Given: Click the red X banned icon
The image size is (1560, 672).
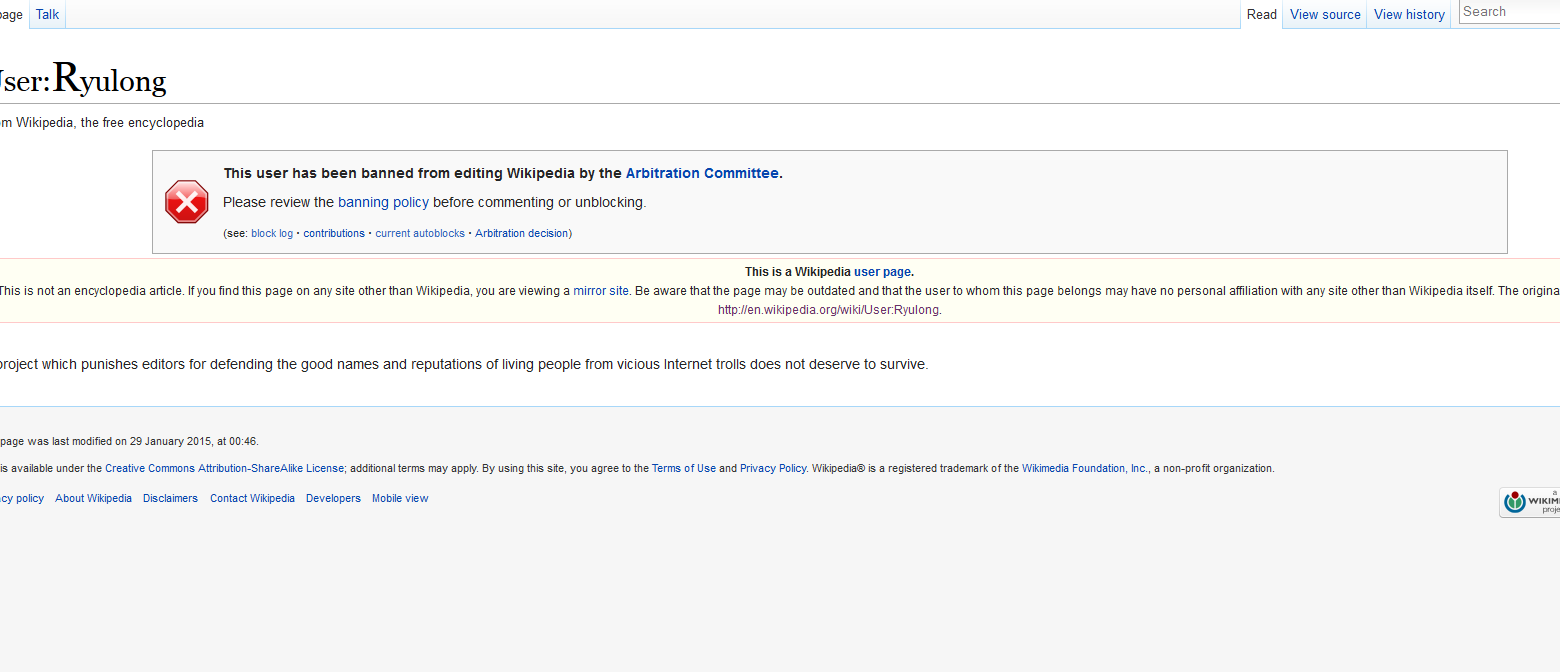Looking at the screenshot, I should coord(186,202).
